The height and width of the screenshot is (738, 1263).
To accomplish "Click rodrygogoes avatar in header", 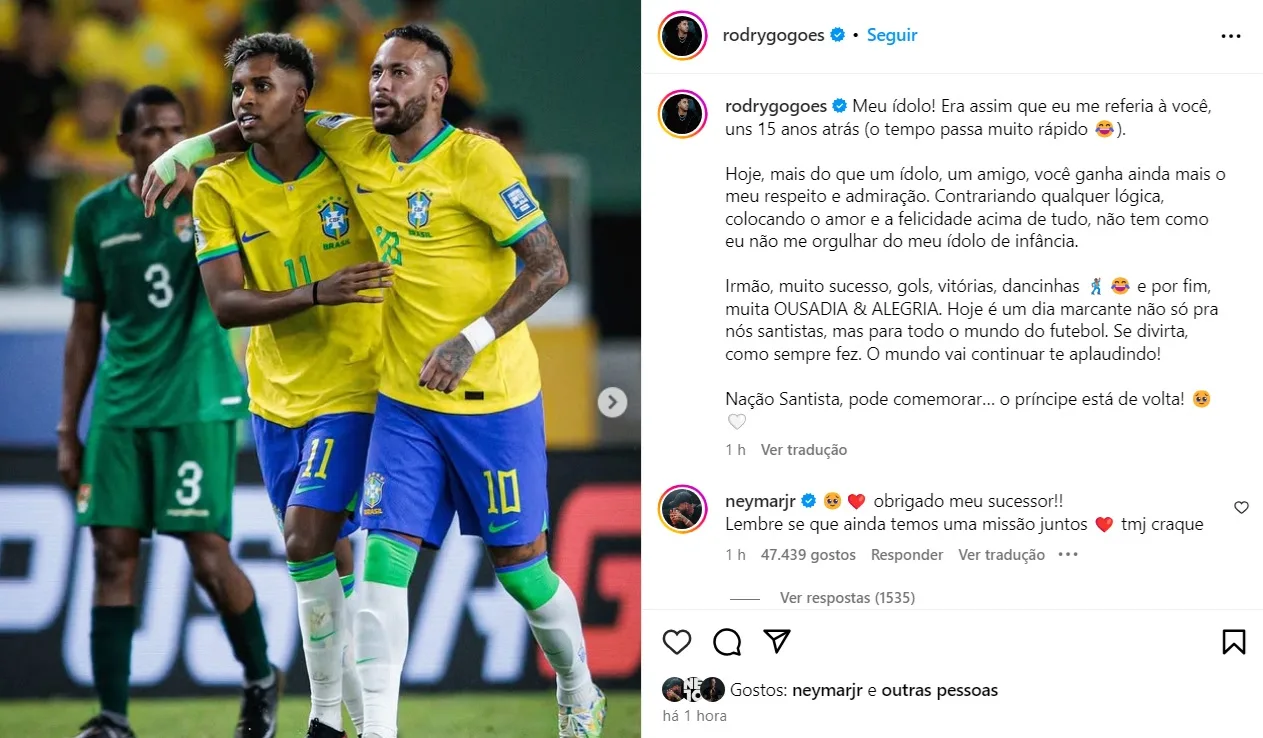I will [684, 36].
